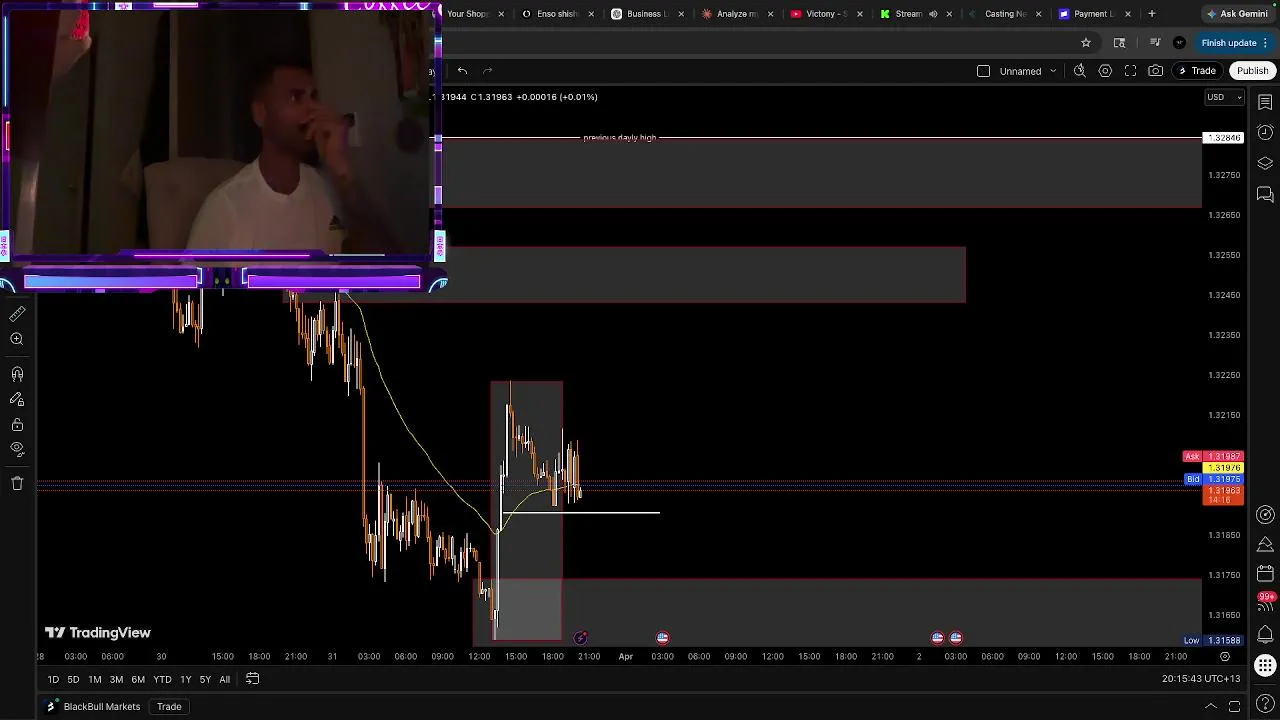The image size is (1280, 720).
Task: Toggle Hide All Drawings eye icon
Action: coord(17,449)
